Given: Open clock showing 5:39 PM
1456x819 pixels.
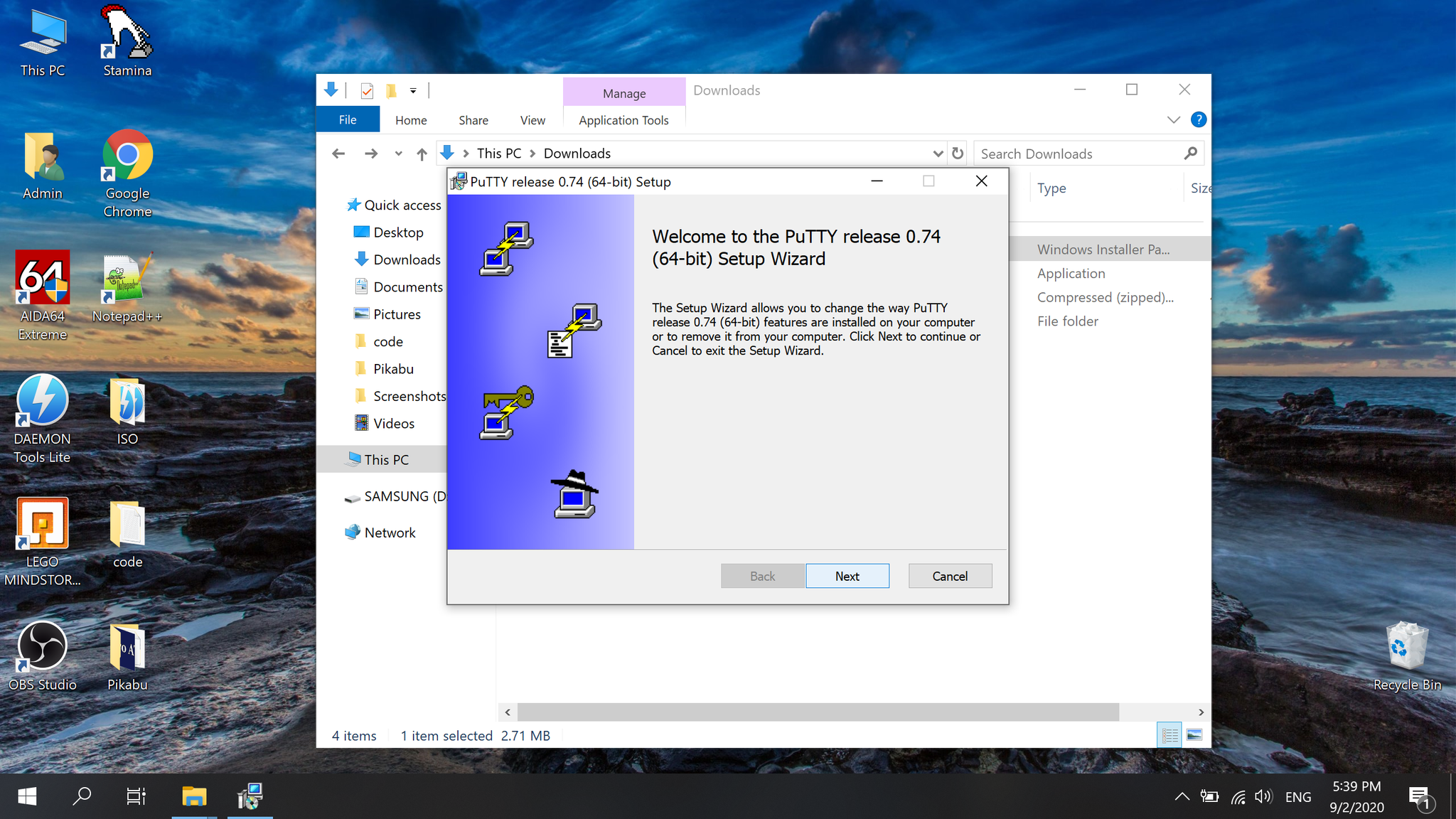Looking at the screenshot, I should (x=1356, y=797).
